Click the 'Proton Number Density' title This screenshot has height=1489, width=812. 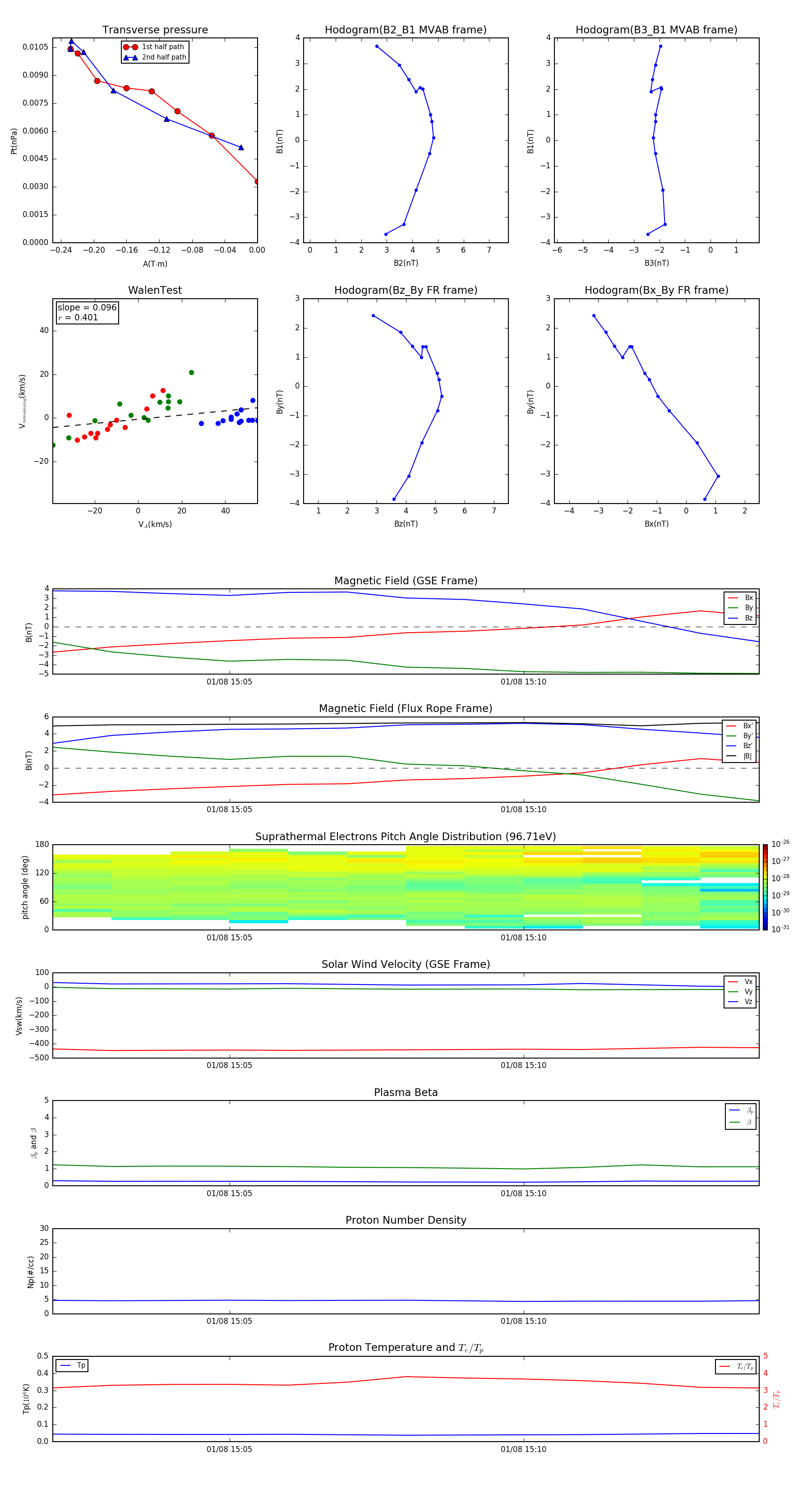click(406, 1220)
